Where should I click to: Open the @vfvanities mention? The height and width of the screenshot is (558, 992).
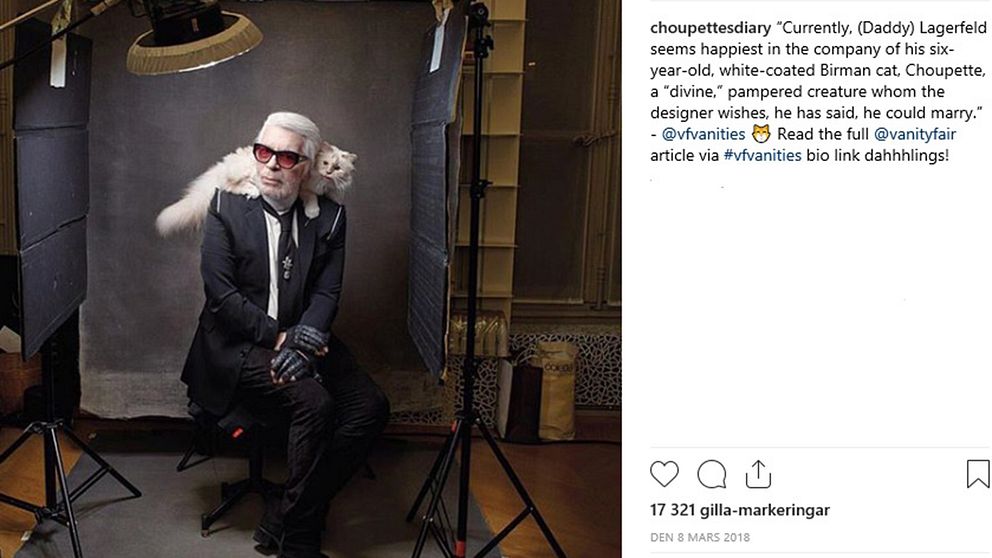(x=704, y=134)
